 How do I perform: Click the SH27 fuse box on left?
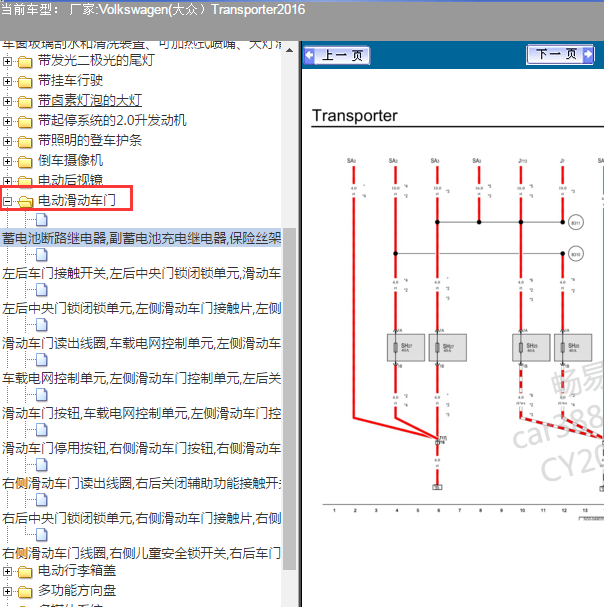(x=406, y=348)
